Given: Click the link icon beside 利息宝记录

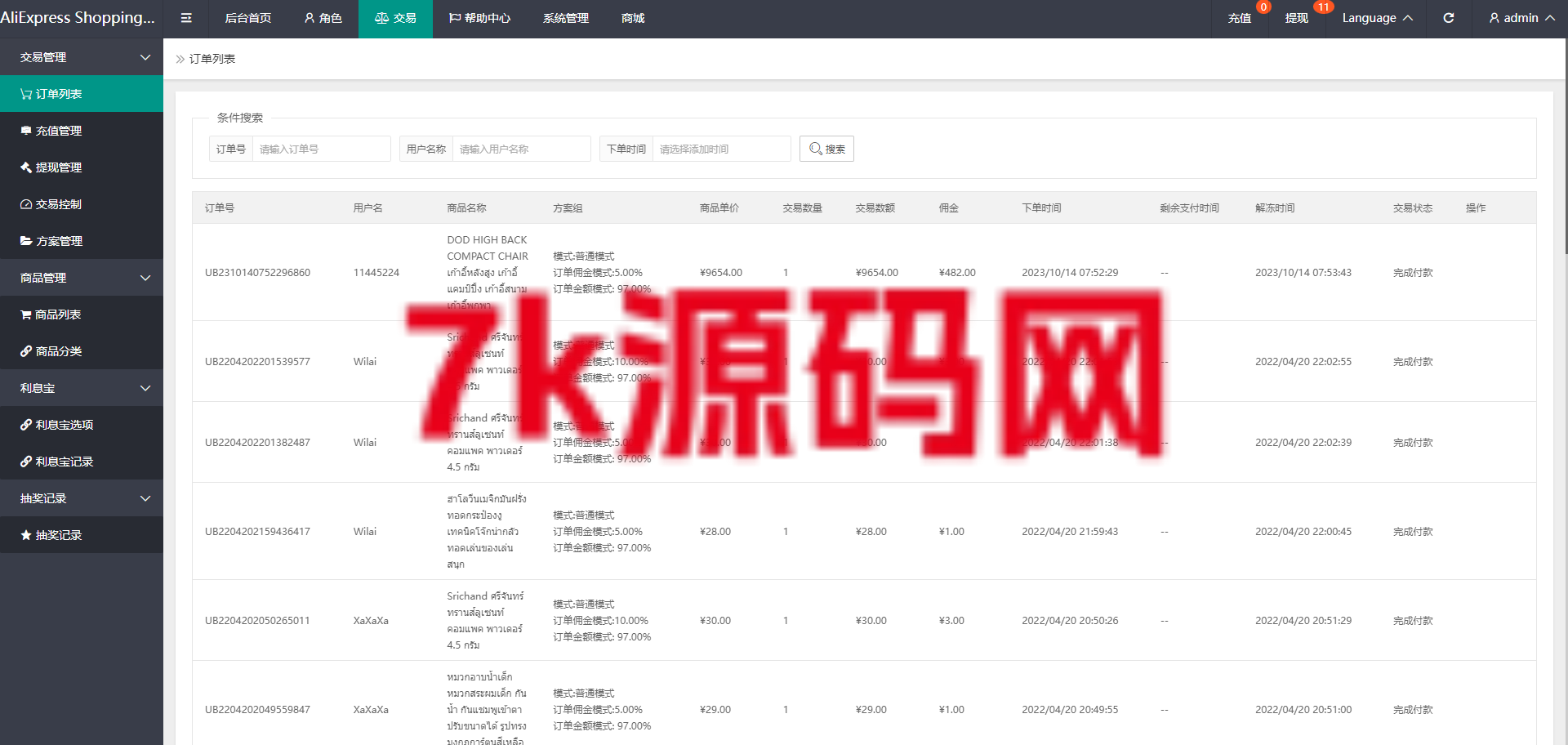Looking at the screenshot, I should 26,462.
